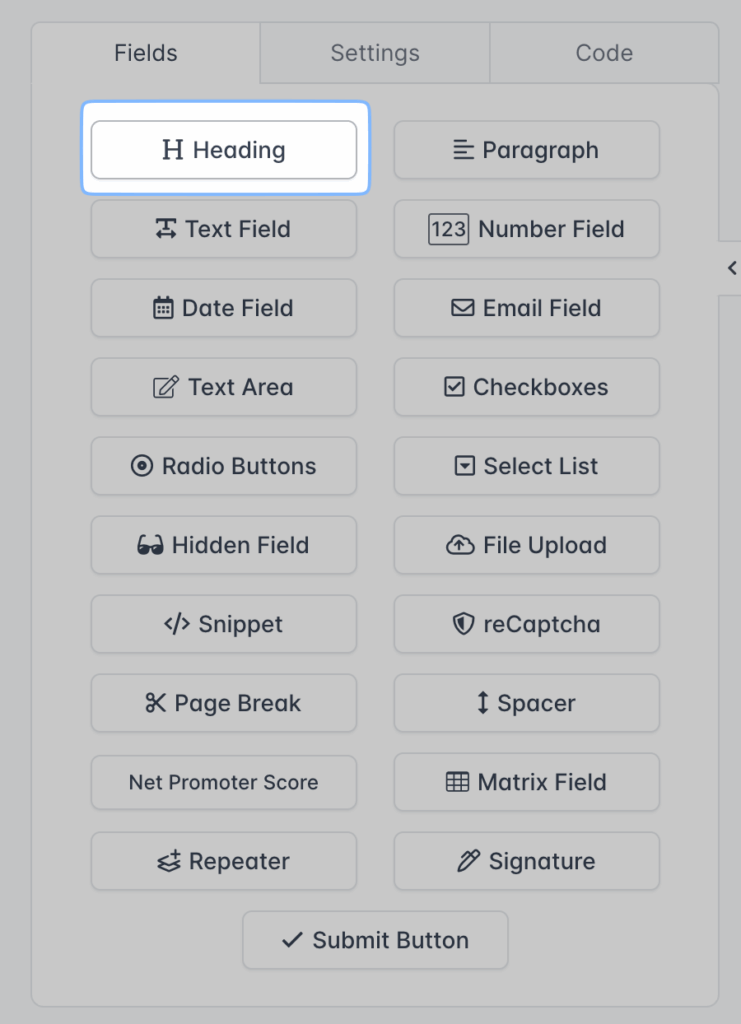Add a Radio Buttons field
This screenshot has width=741, height=1024.
[x=223, y=466]
